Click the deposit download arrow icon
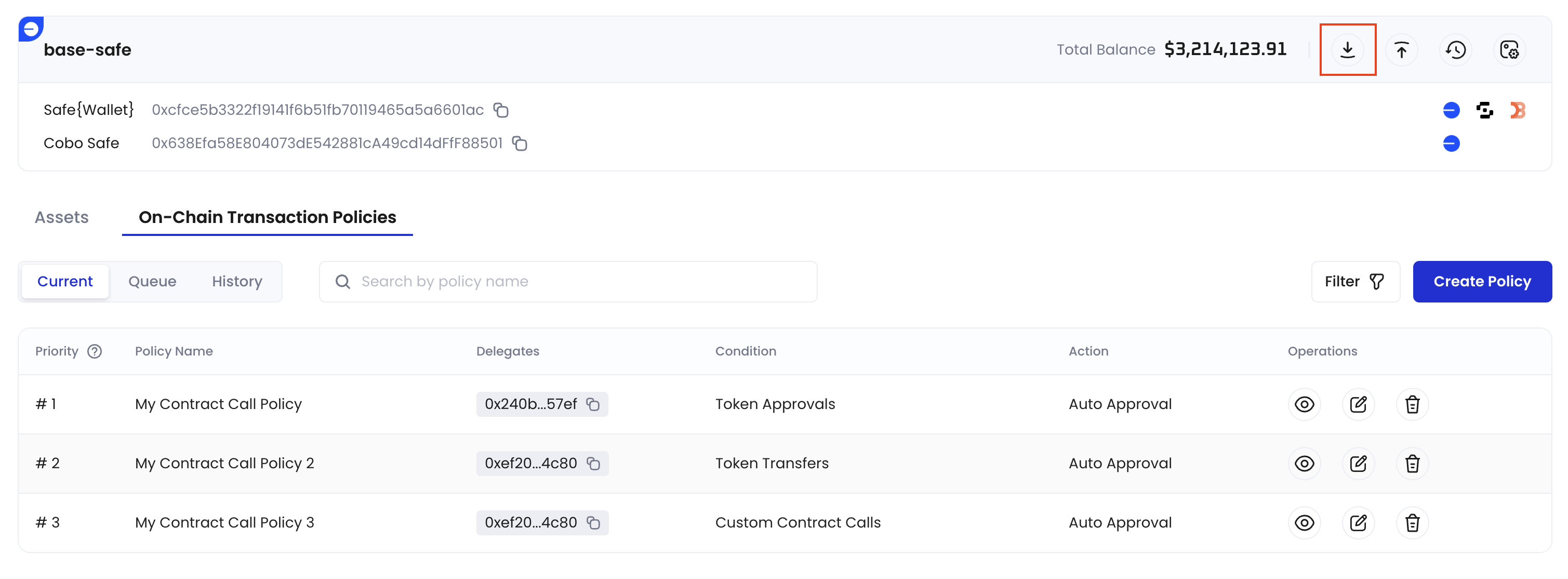 click(x=1347, y=49)
